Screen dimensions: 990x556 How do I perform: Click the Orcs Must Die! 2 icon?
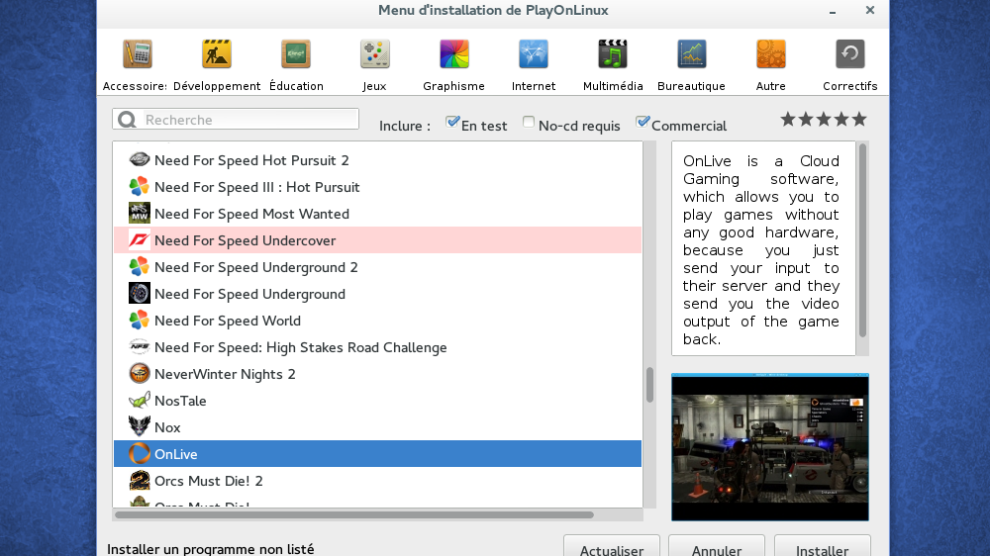tap(139, 480)
